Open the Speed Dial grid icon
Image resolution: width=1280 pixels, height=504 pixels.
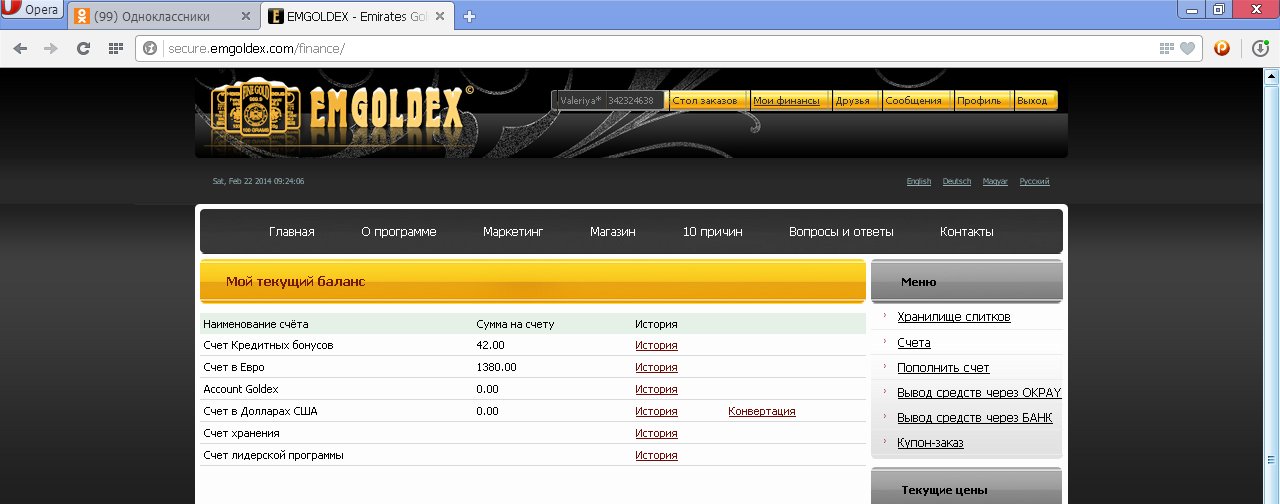tap(116, 48)
